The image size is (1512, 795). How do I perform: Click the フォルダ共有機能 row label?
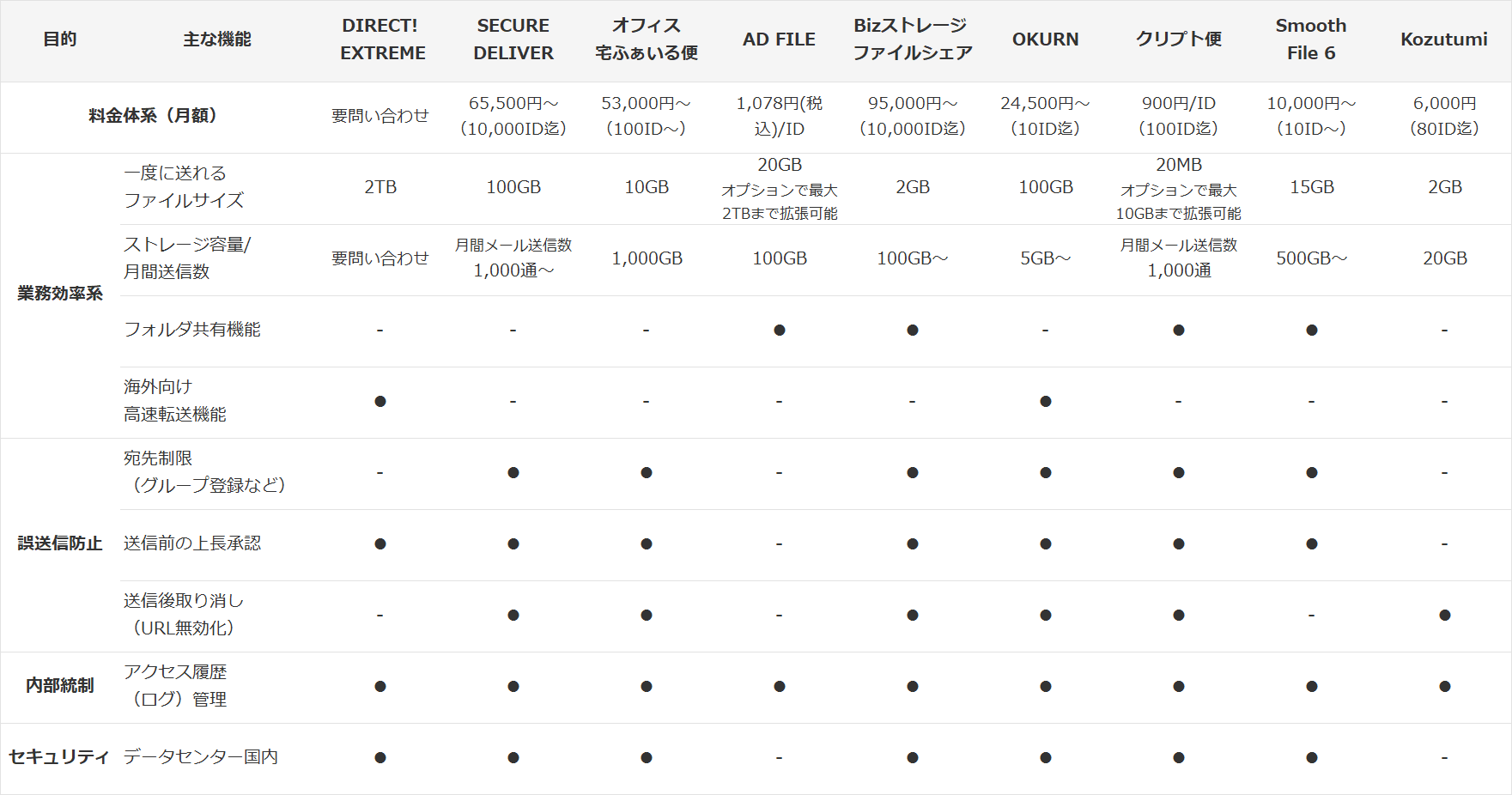192,330
